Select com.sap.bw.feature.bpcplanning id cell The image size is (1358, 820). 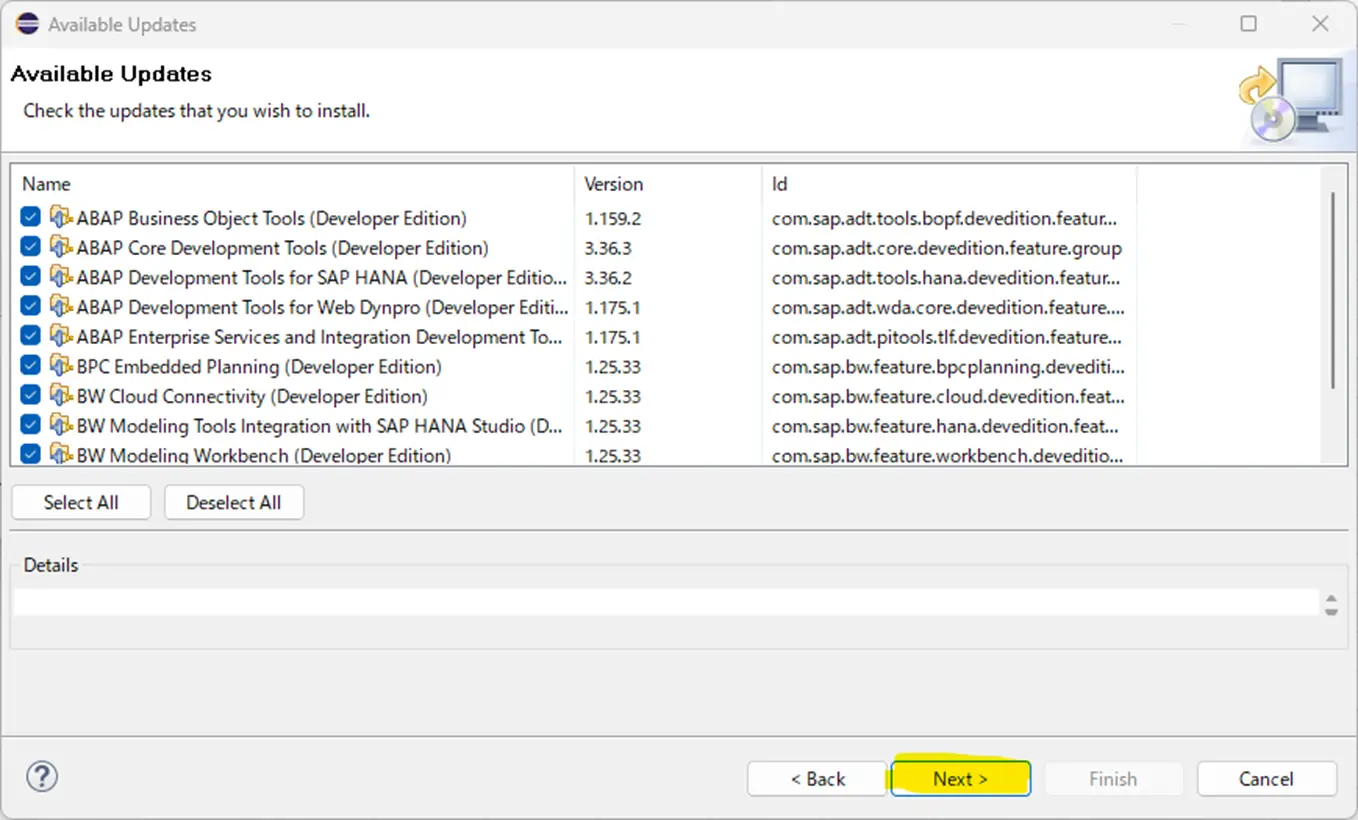tap(948, 367)
